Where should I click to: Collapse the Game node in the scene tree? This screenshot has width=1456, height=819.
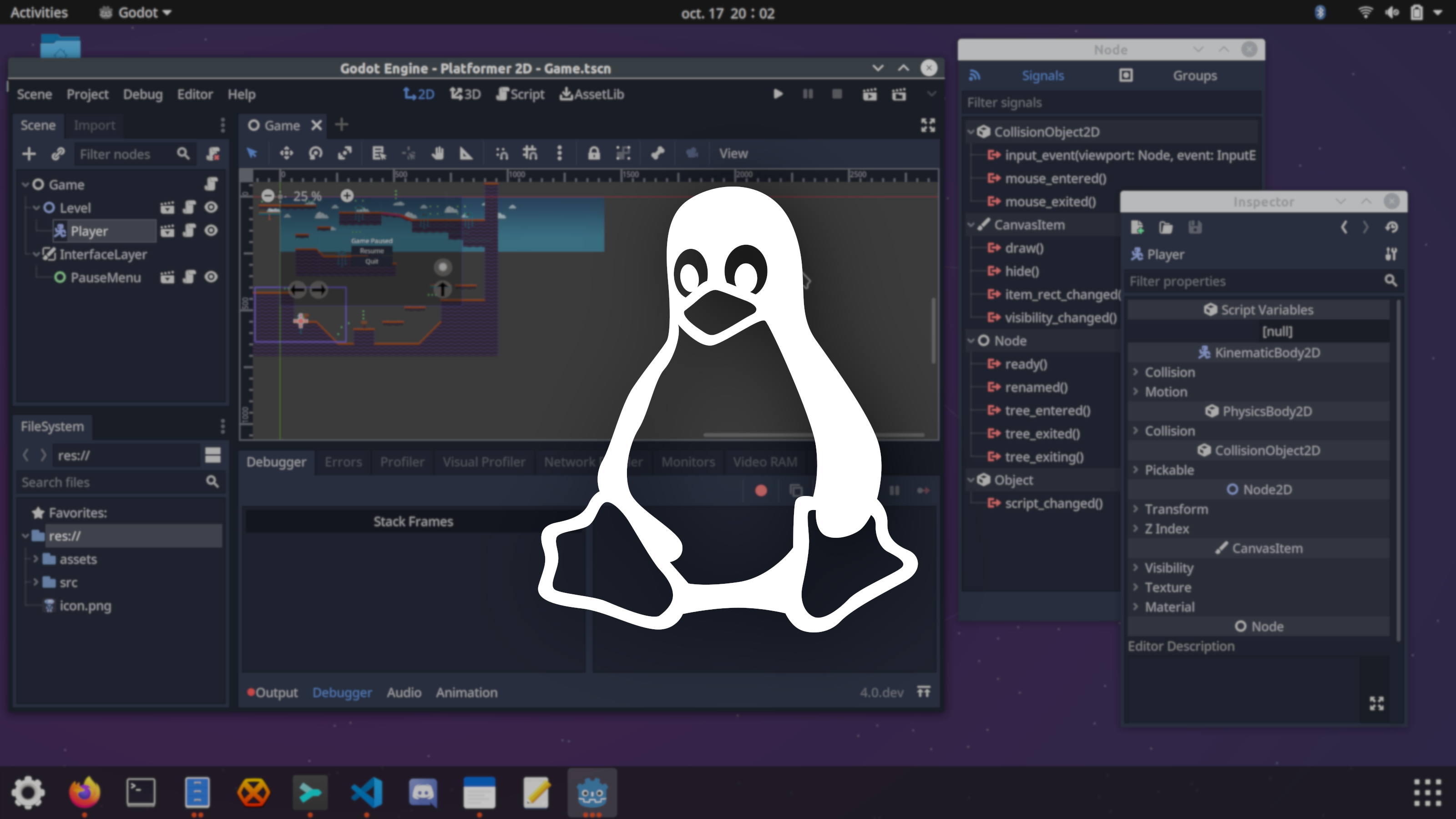(x=26, y=184)
